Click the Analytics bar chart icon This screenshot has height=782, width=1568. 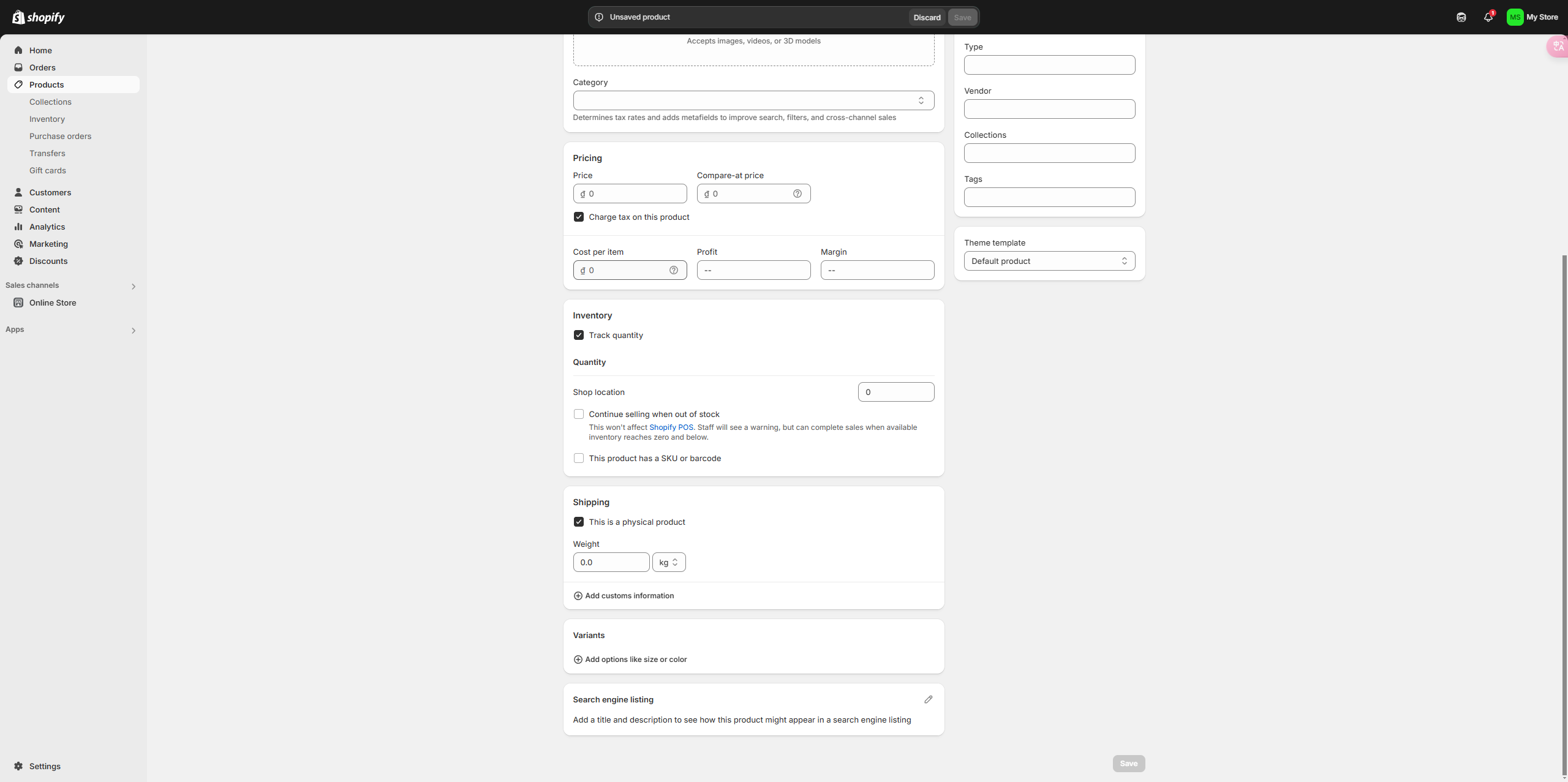coord(18,227)
